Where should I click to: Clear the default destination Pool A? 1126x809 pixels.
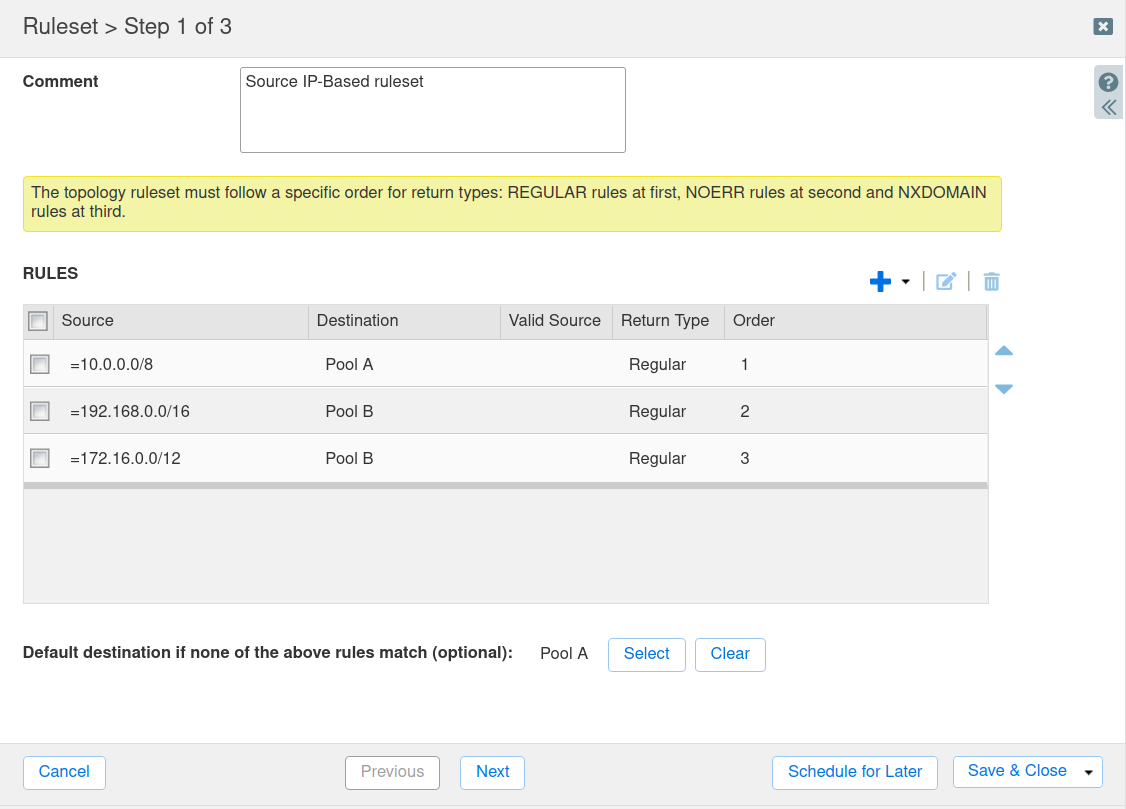coord(730,654)
